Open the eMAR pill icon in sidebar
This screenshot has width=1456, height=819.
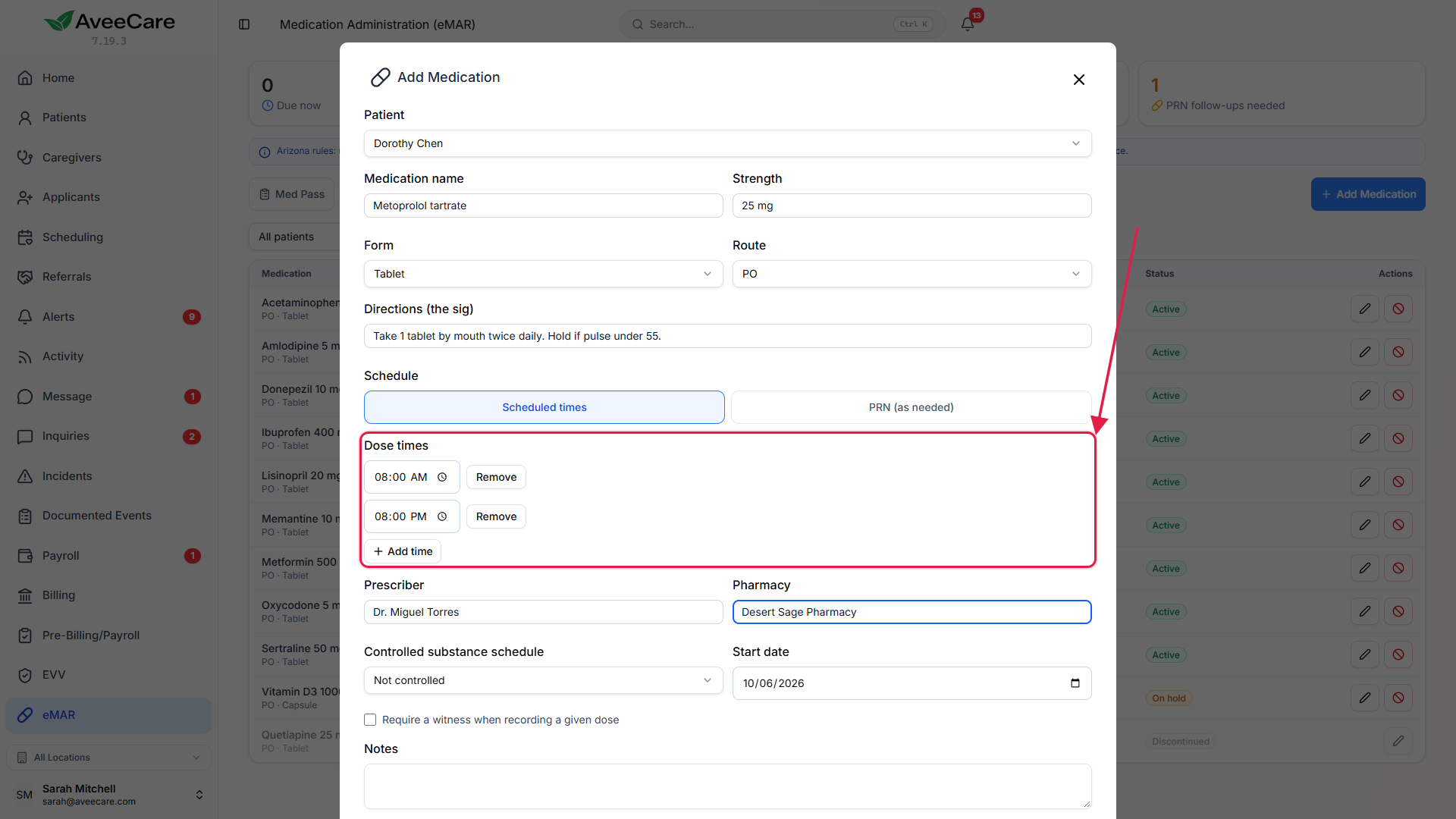click(25, 715)
